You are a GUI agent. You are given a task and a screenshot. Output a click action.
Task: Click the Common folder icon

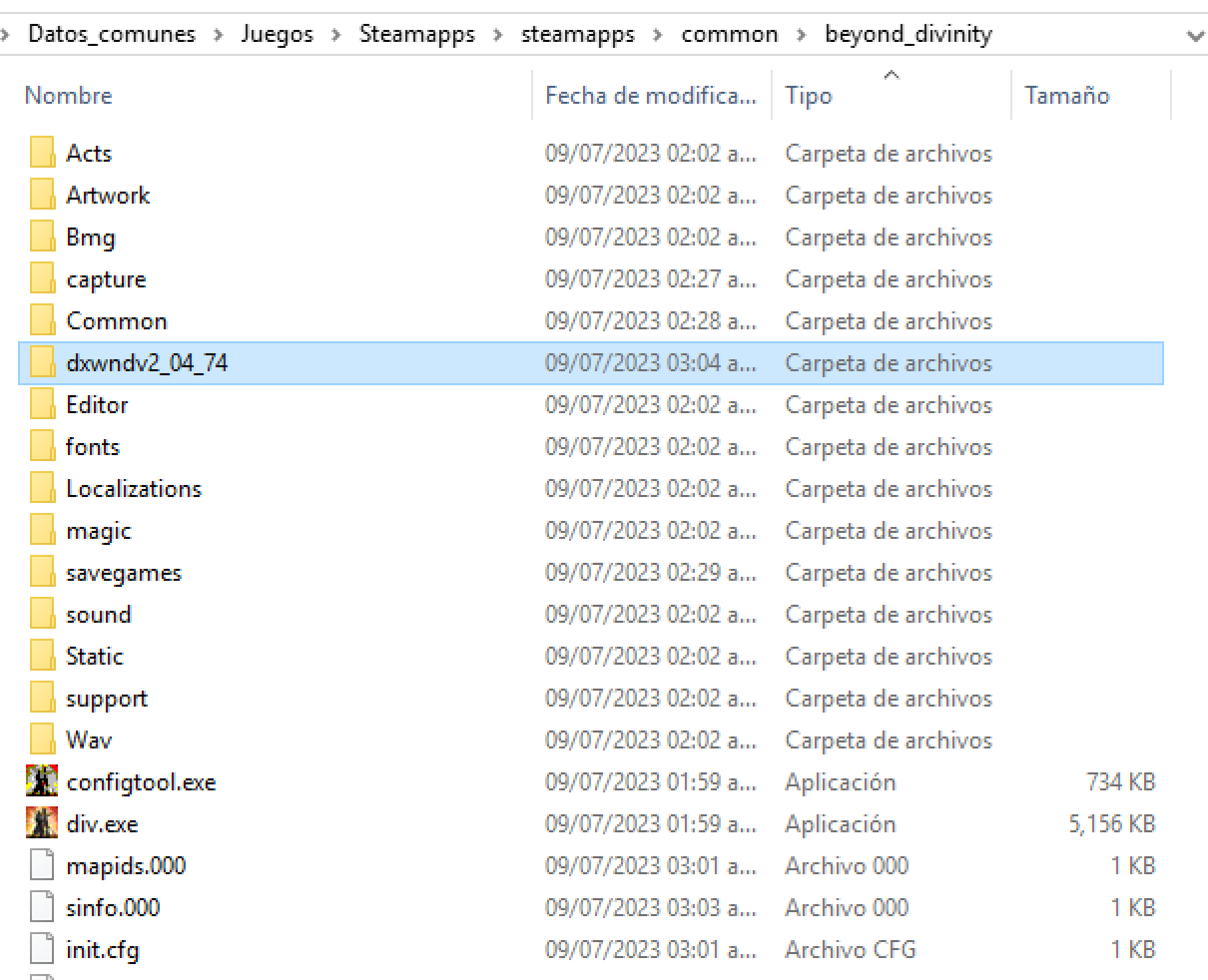pyautogui.click(x=42, y=320)
